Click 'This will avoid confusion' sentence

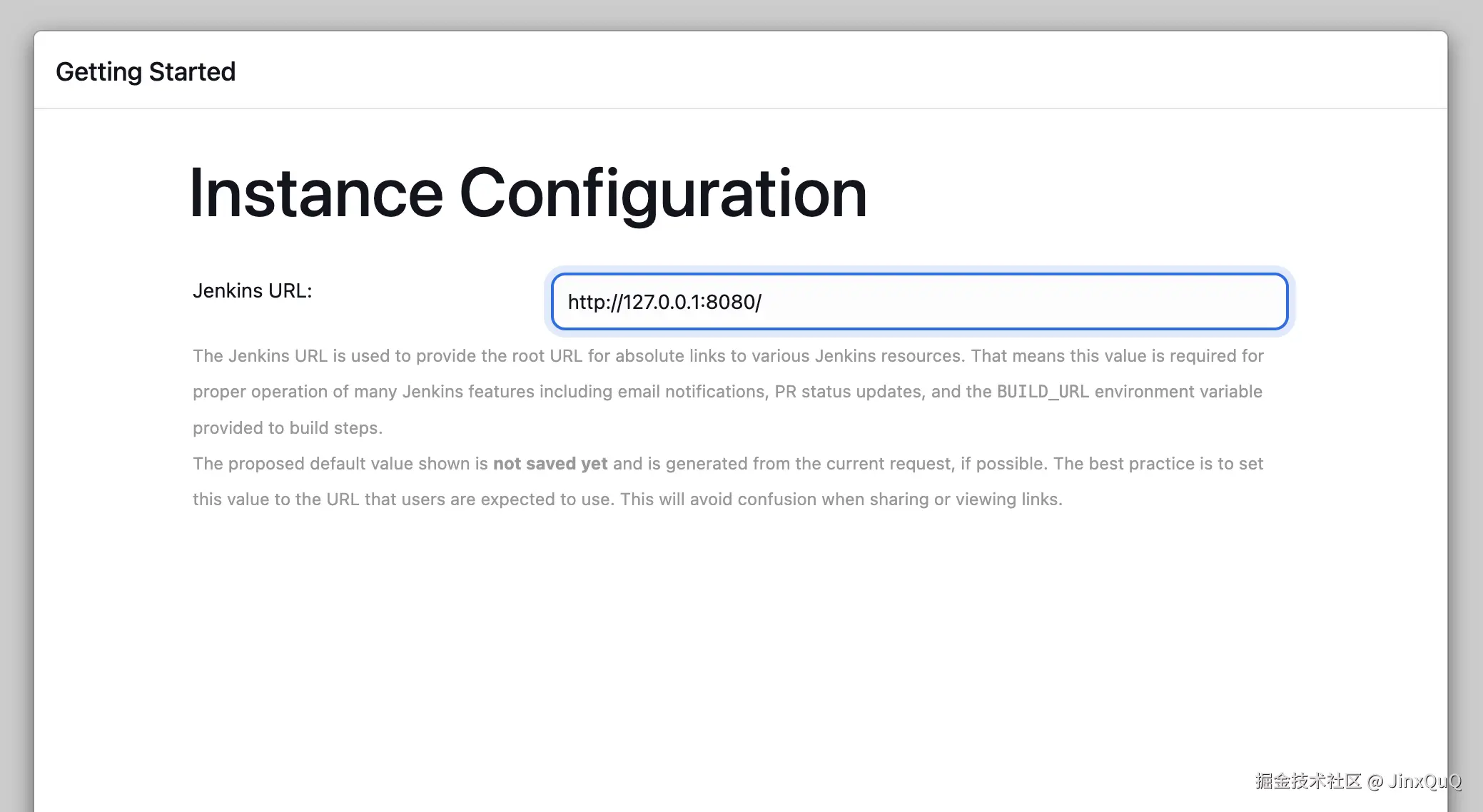pos(717,499)
